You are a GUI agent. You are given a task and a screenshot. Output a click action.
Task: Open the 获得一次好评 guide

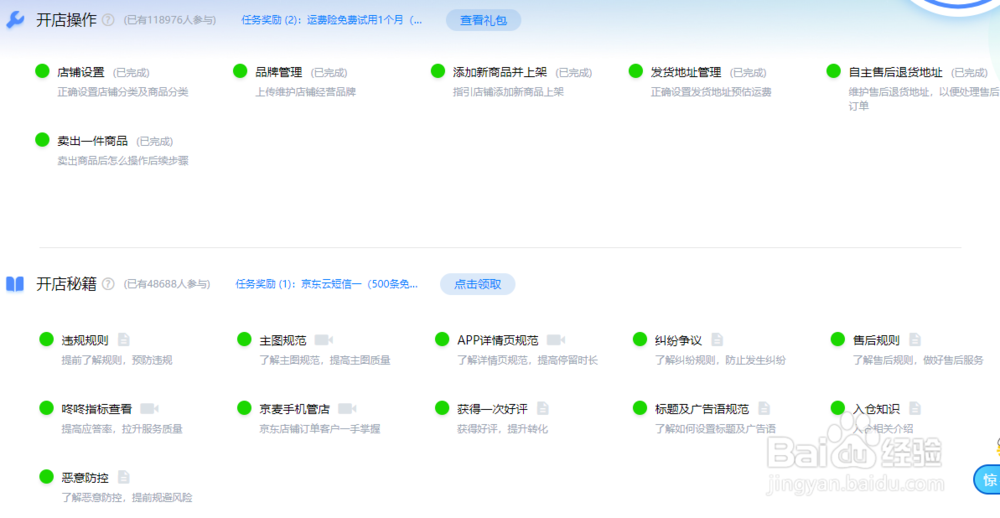[492, 409]
